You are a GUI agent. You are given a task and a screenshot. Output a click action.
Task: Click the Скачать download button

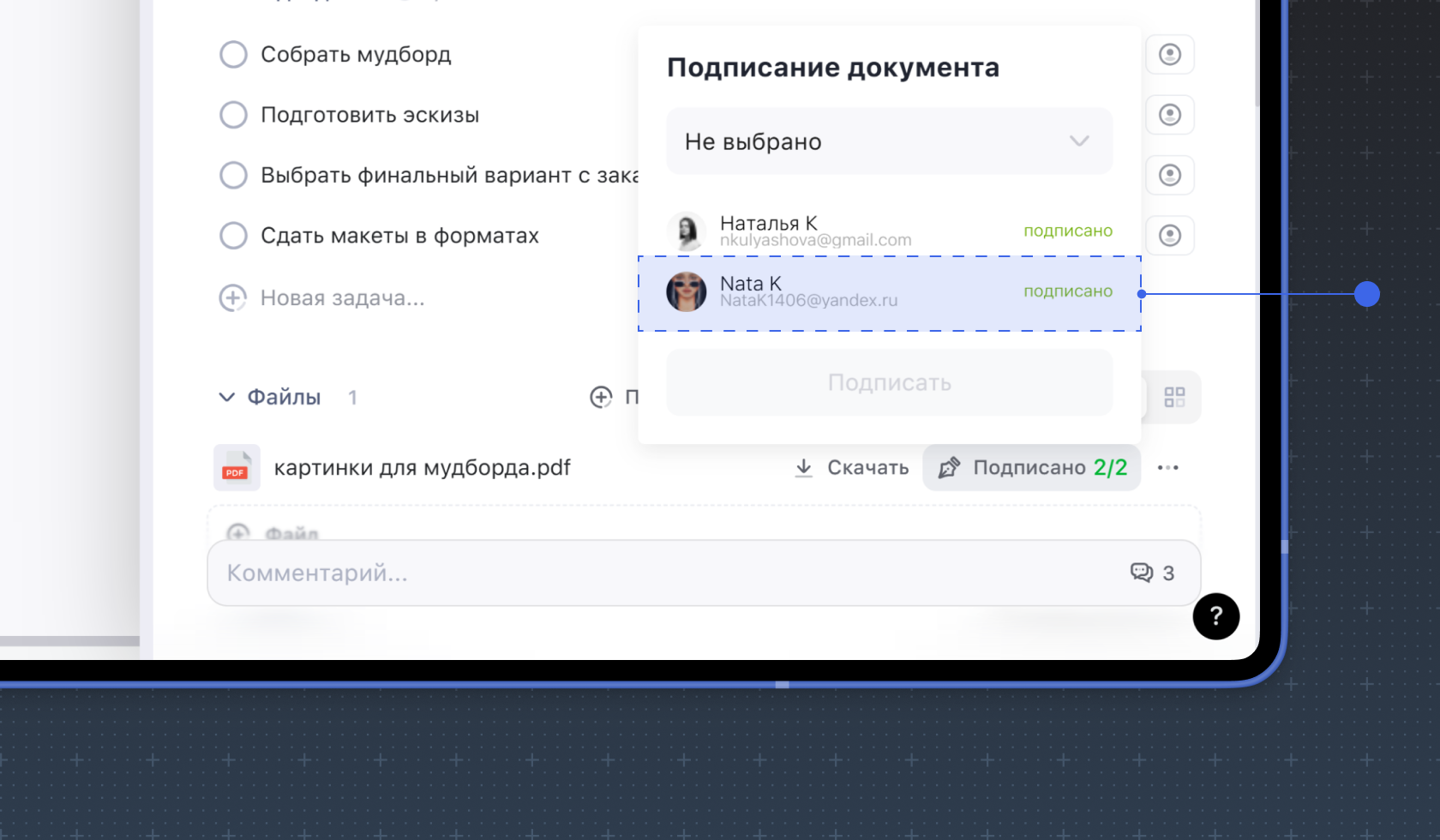click(851, 468)
